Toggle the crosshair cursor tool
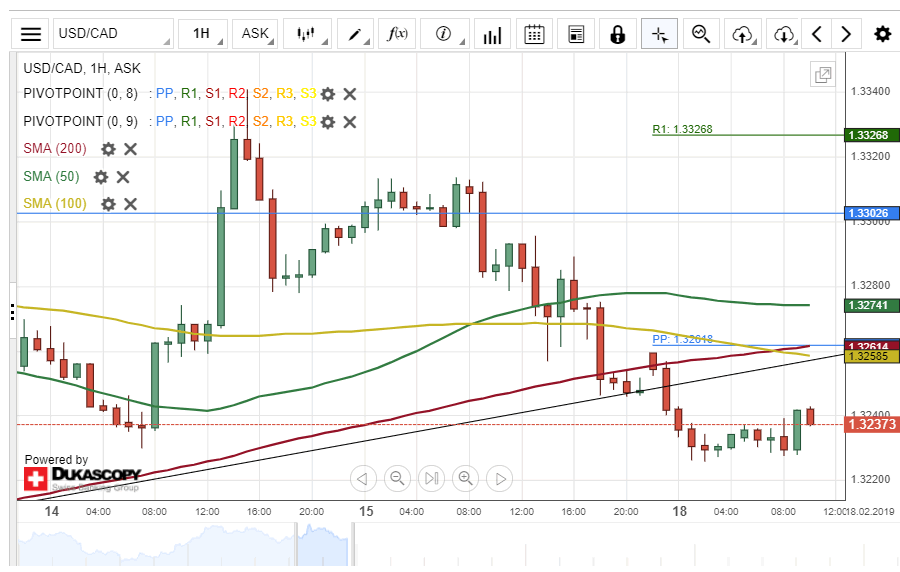Viewport: 900px width, 572px height. coord(660,34)
